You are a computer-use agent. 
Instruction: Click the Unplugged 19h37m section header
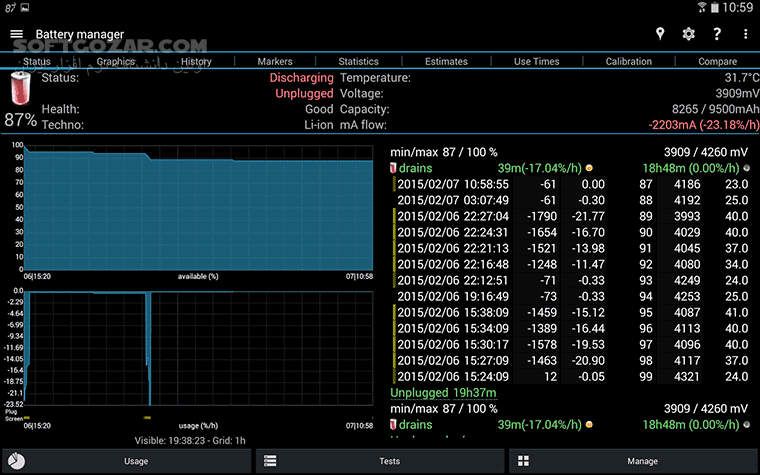[x=445, y=393]
